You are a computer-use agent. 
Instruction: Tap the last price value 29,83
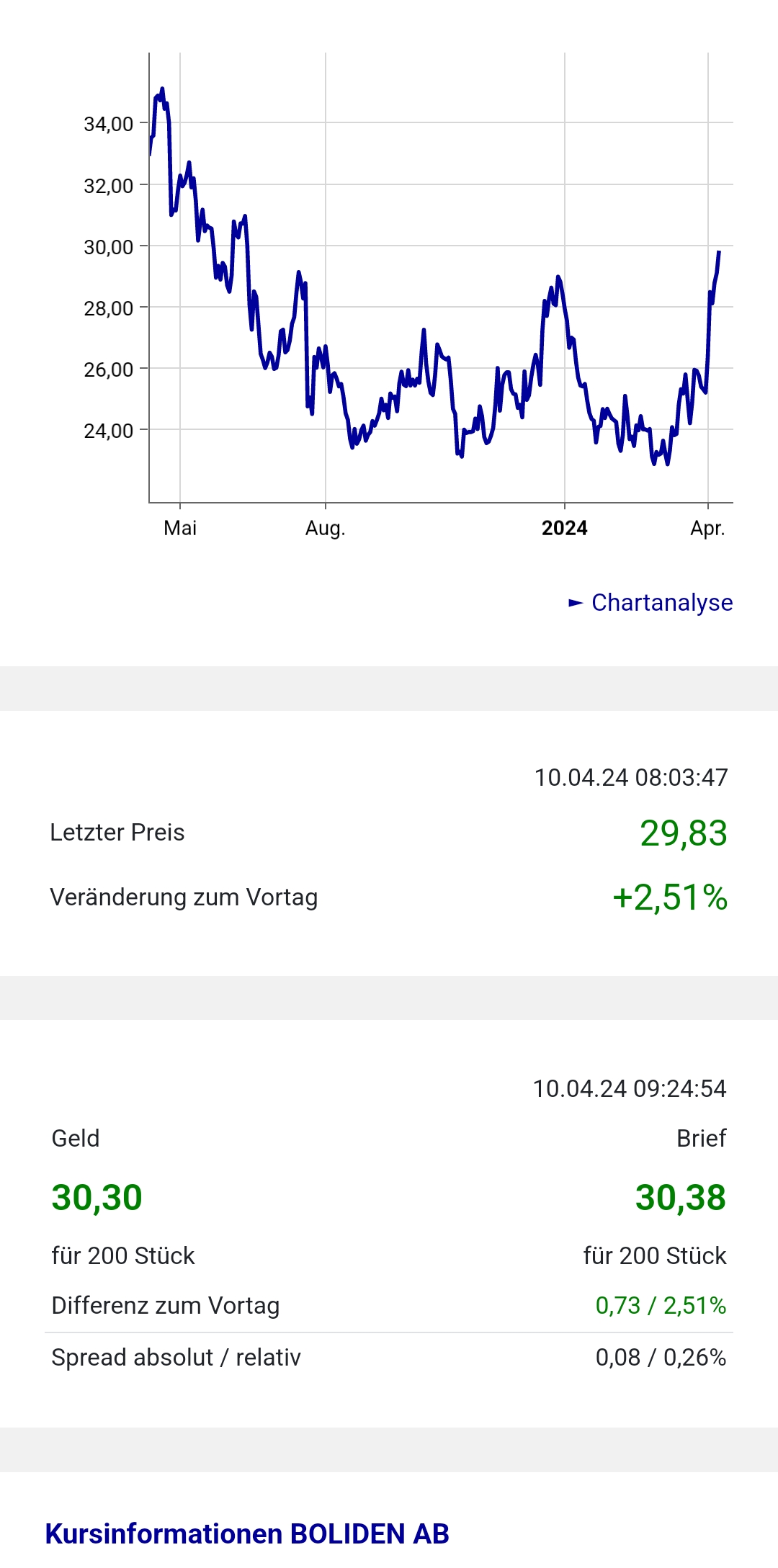(x=683, y=833)
